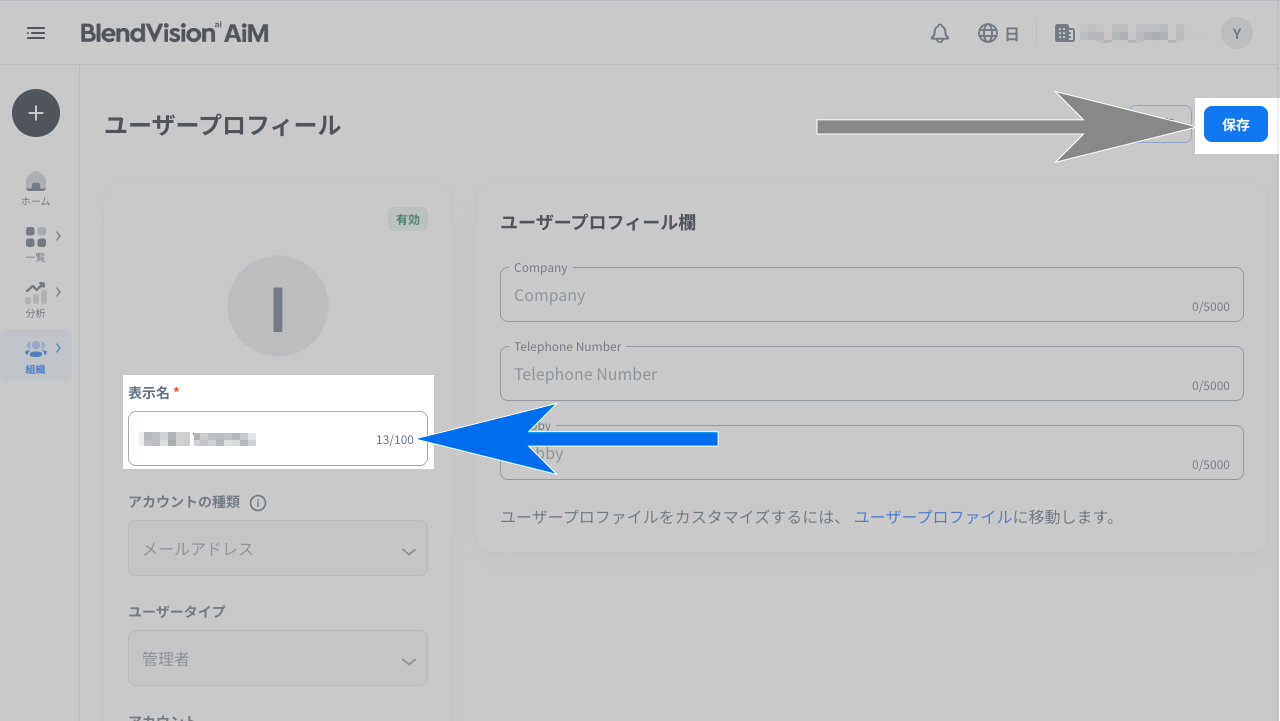Open the 組織 sidebar section
1280x721 pixels.
click(x=36, y=356)
